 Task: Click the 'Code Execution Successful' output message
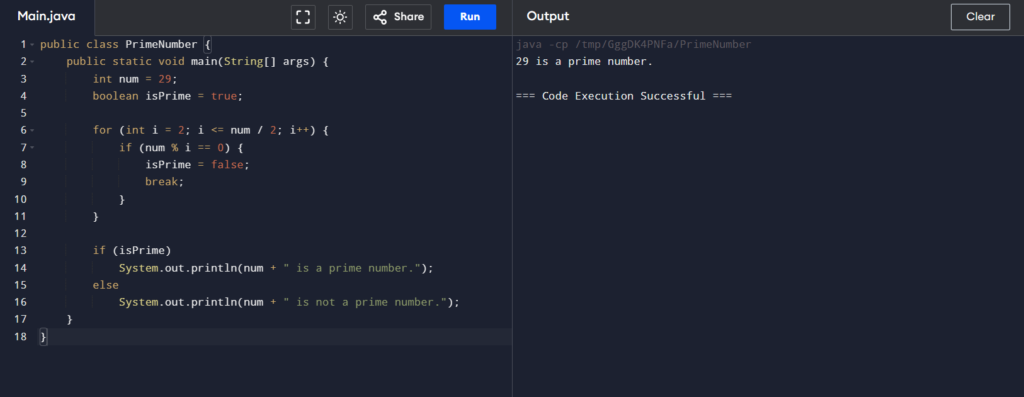coord(624,96)
